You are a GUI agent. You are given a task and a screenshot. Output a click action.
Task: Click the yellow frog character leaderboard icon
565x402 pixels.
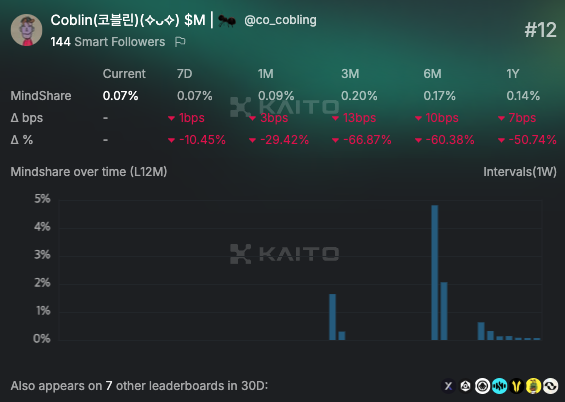click(533, 386)
